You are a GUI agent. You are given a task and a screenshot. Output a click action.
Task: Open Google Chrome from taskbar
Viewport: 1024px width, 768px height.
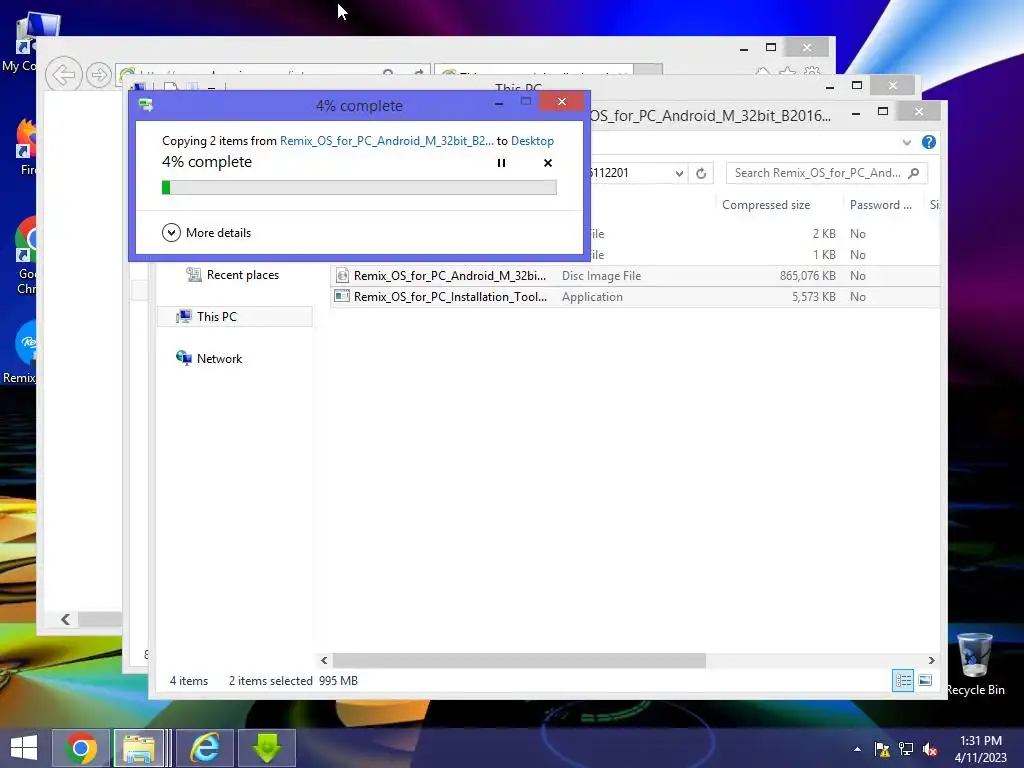81,748
